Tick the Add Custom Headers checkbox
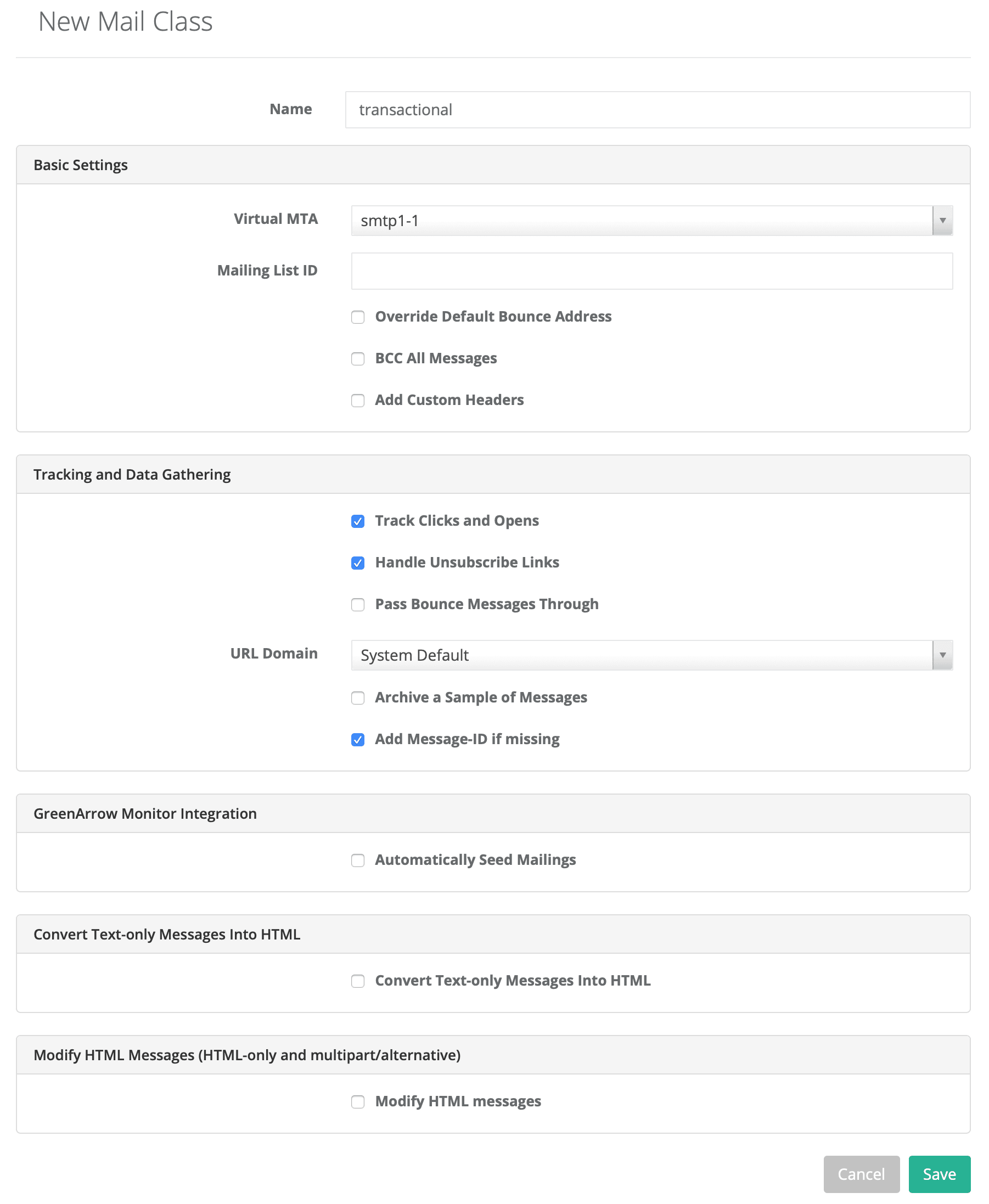 click(358, 401)
